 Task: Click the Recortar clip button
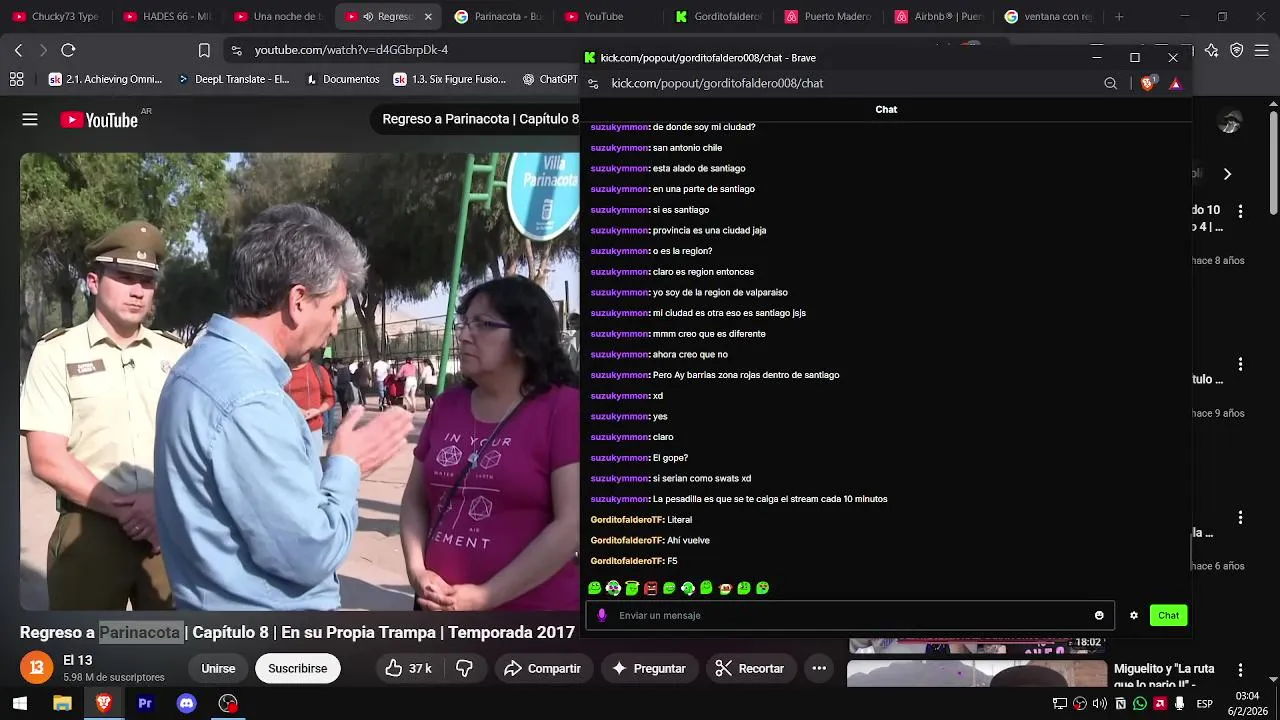(x=749, y=668)
